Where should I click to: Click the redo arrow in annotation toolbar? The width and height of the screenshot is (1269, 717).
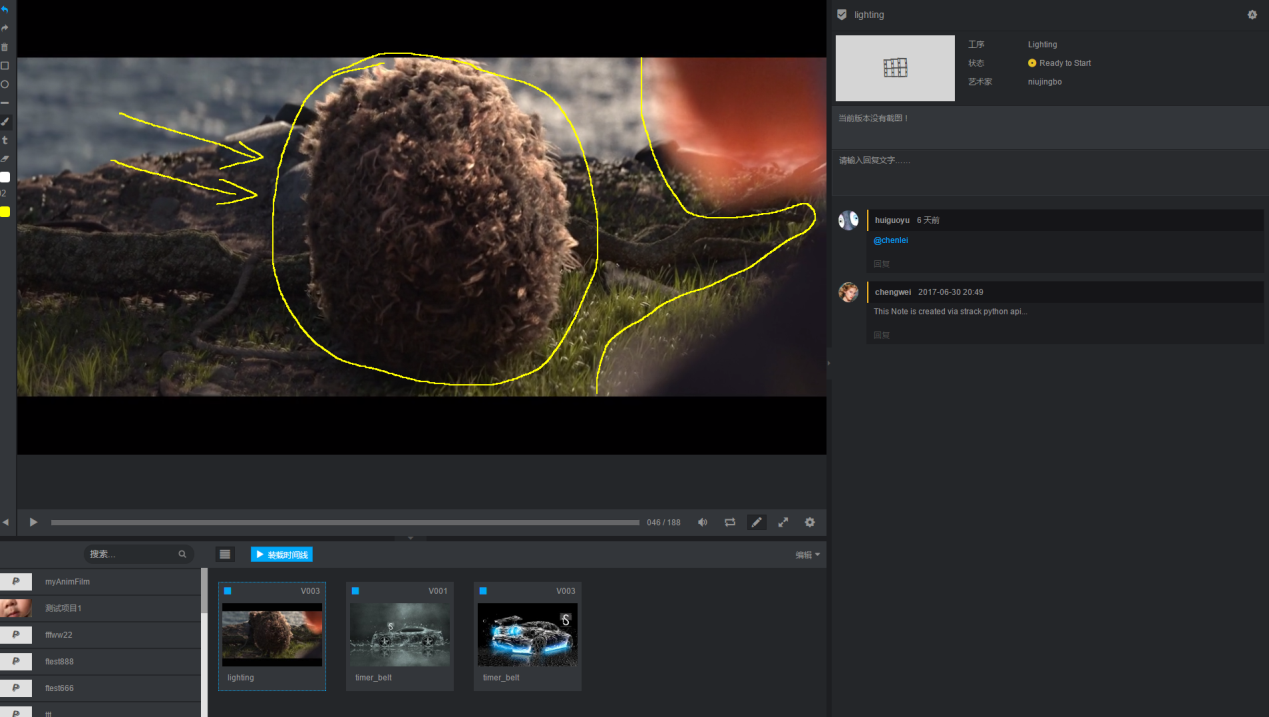click(4, 28)
